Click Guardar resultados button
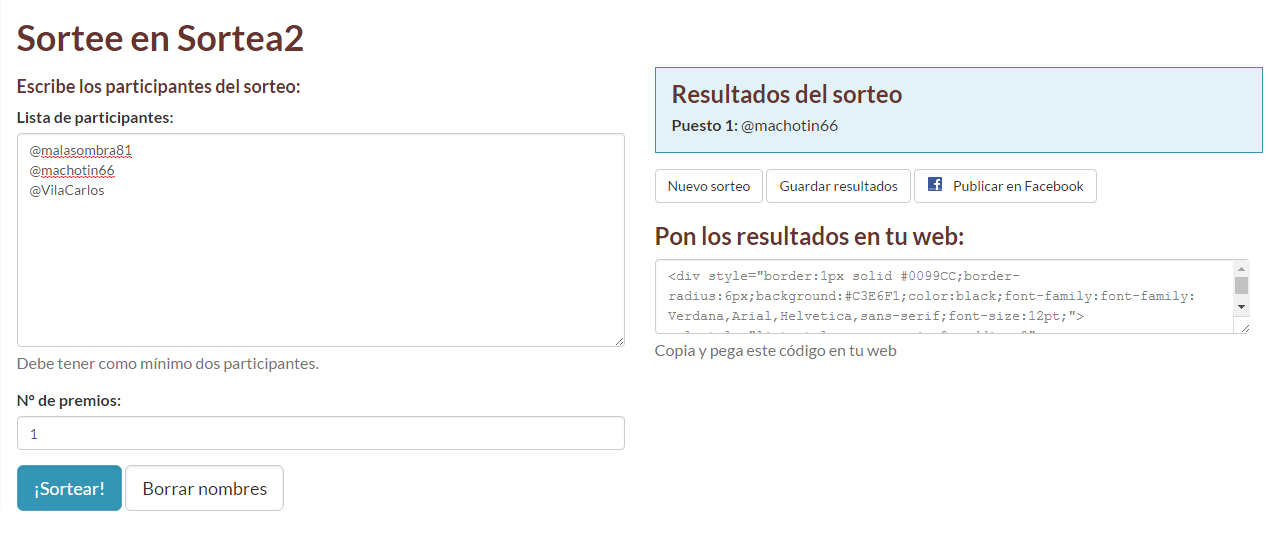This screenshot has width=1268, height=534. 838,186
